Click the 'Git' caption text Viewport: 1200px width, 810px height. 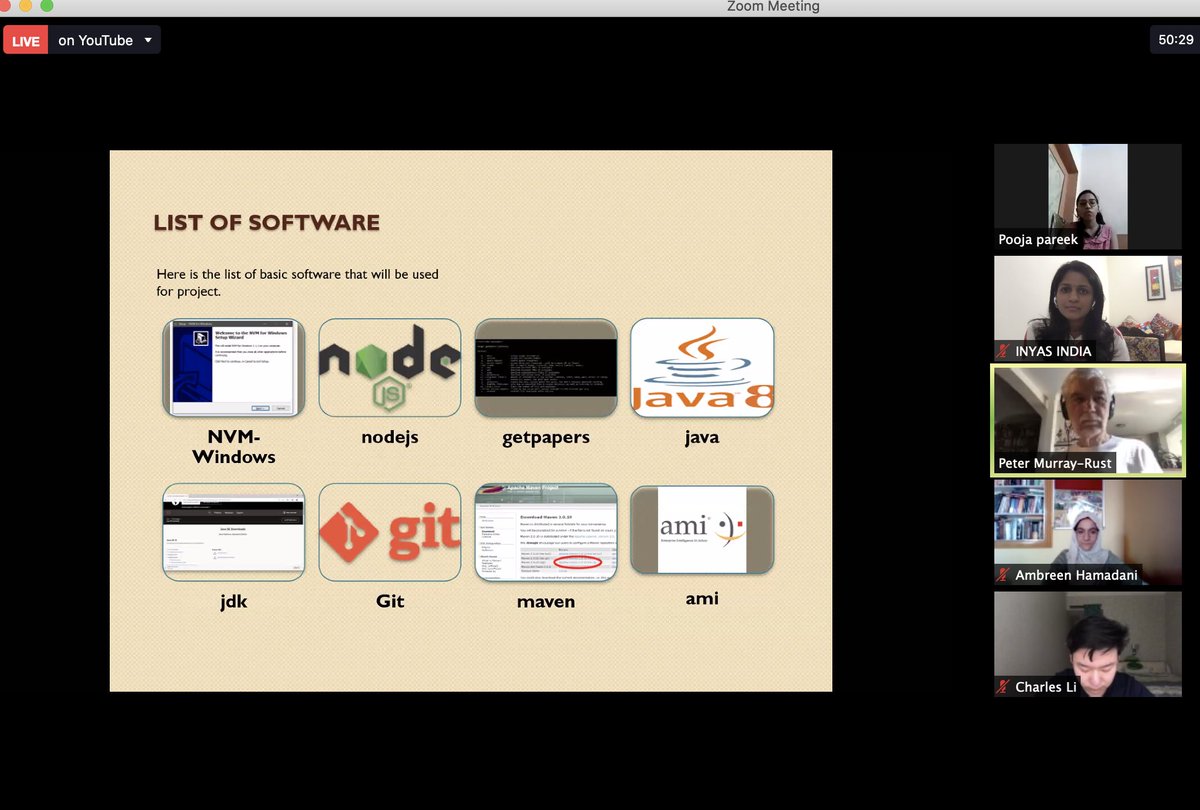coord(390,602)
